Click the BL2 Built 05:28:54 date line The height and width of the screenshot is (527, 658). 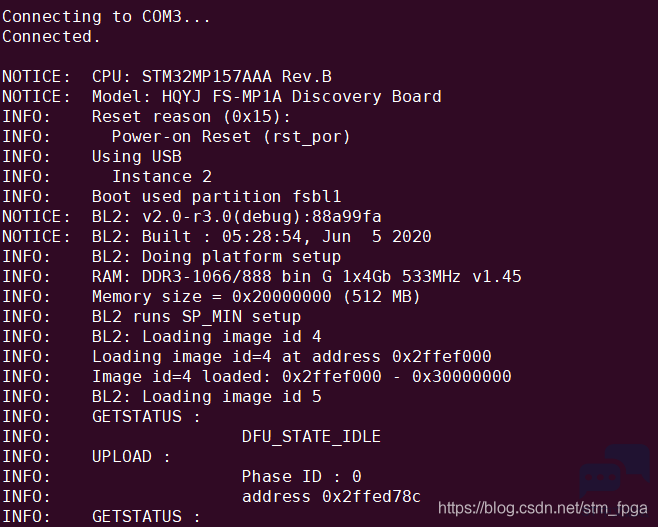[x=261, y=237]
